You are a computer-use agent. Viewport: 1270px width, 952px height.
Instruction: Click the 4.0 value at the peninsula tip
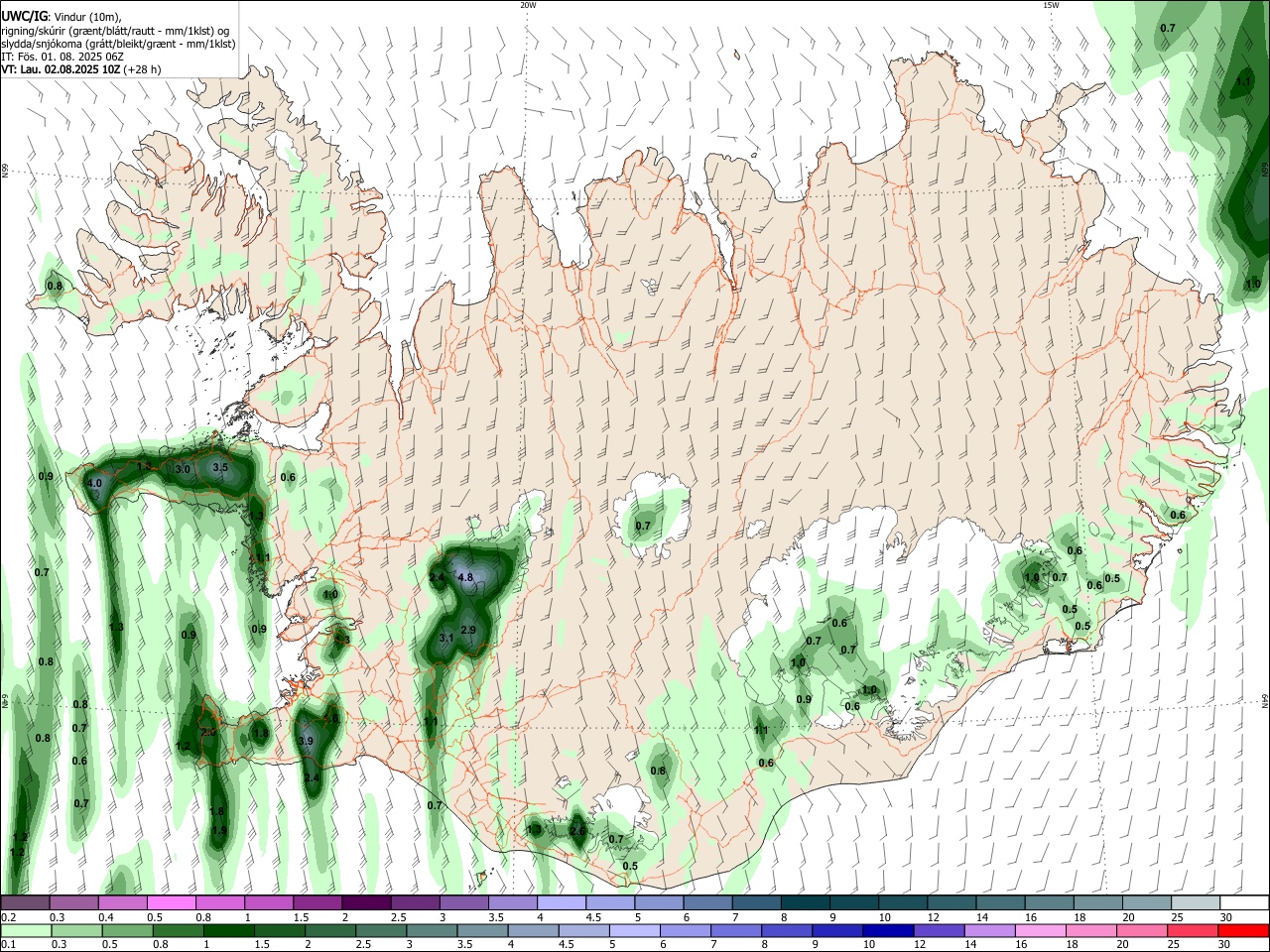point(95,483)
